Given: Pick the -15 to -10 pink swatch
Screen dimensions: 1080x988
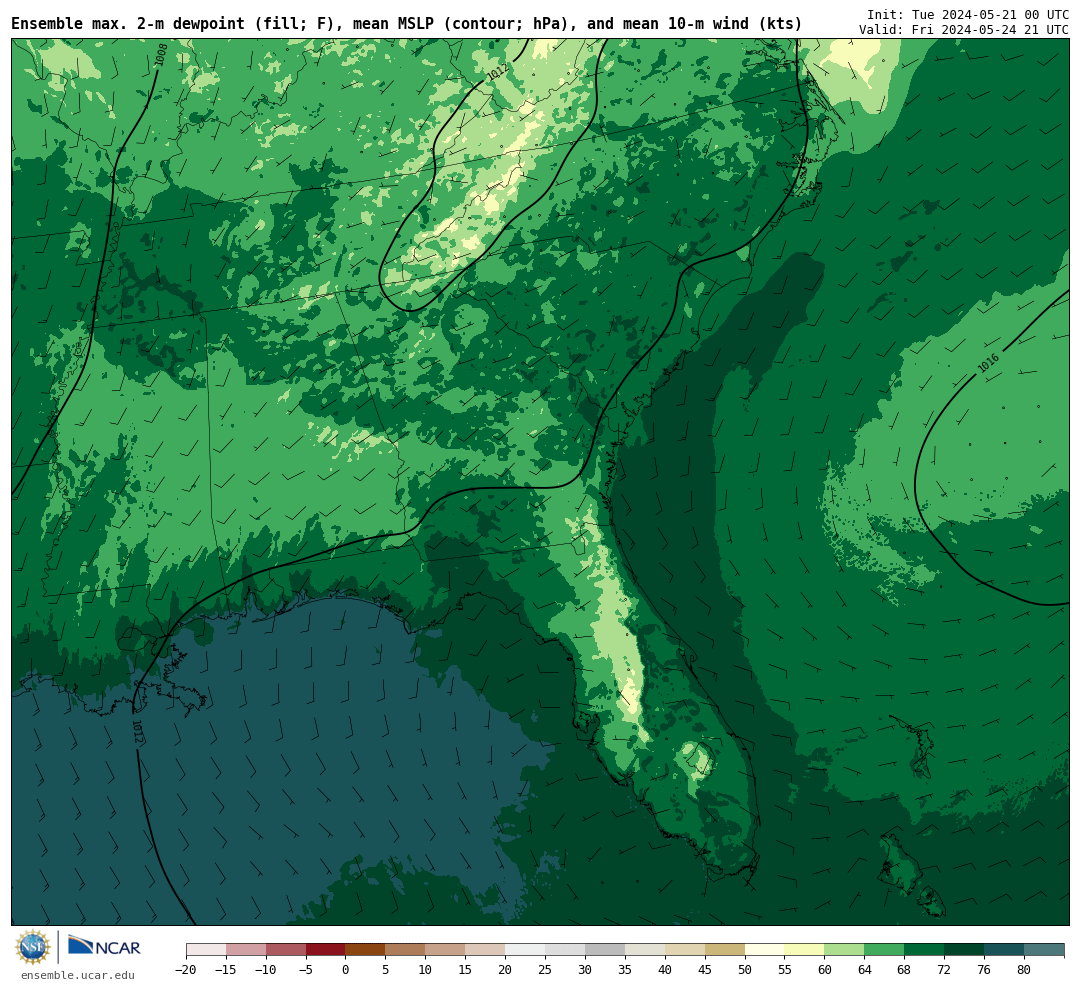Looking at the screenshot, I should [x=246, y=950].
